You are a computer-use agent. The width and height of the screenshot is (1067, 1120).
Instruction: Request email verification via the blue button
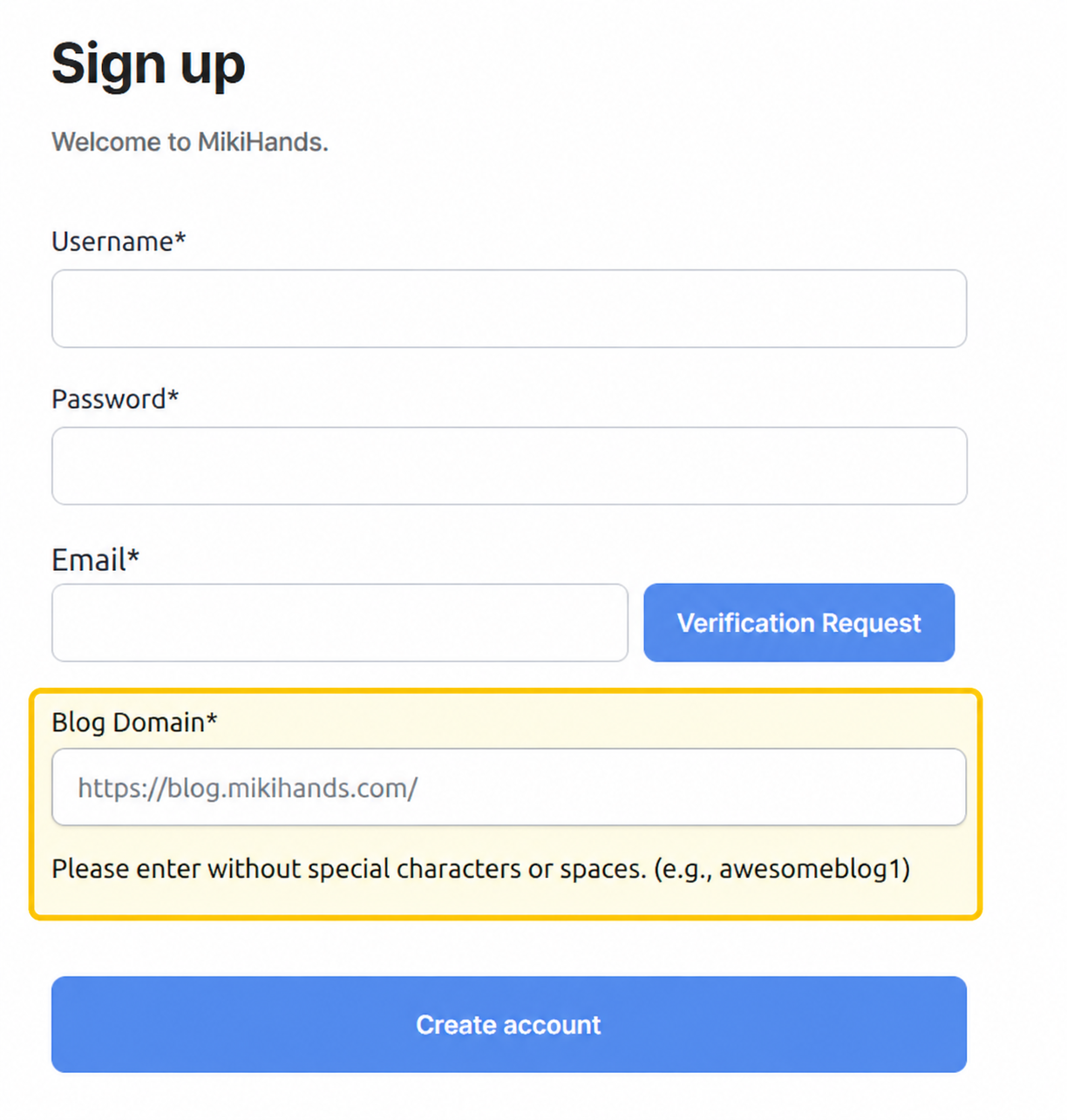click(798, 622)
